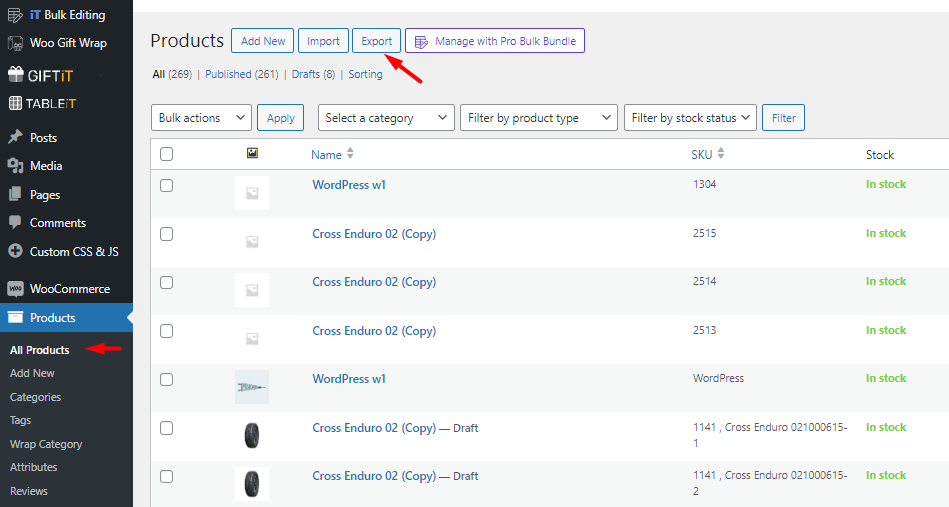The width and height of the screenshot is (949, 507).
Task: Click the Export button
Action: coord(376,41)
